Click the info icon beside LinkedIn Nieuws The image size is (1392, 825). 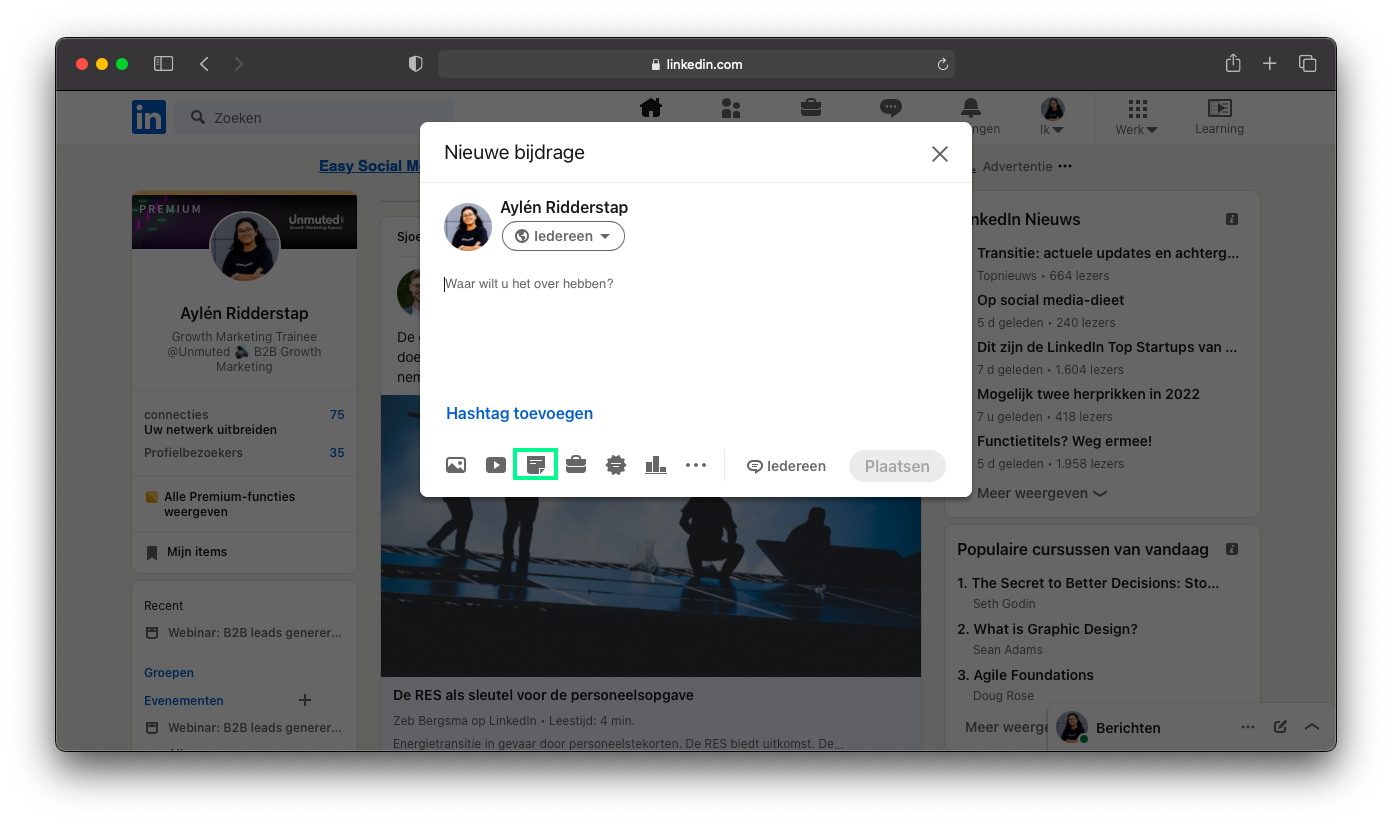tap(1232, 219)
